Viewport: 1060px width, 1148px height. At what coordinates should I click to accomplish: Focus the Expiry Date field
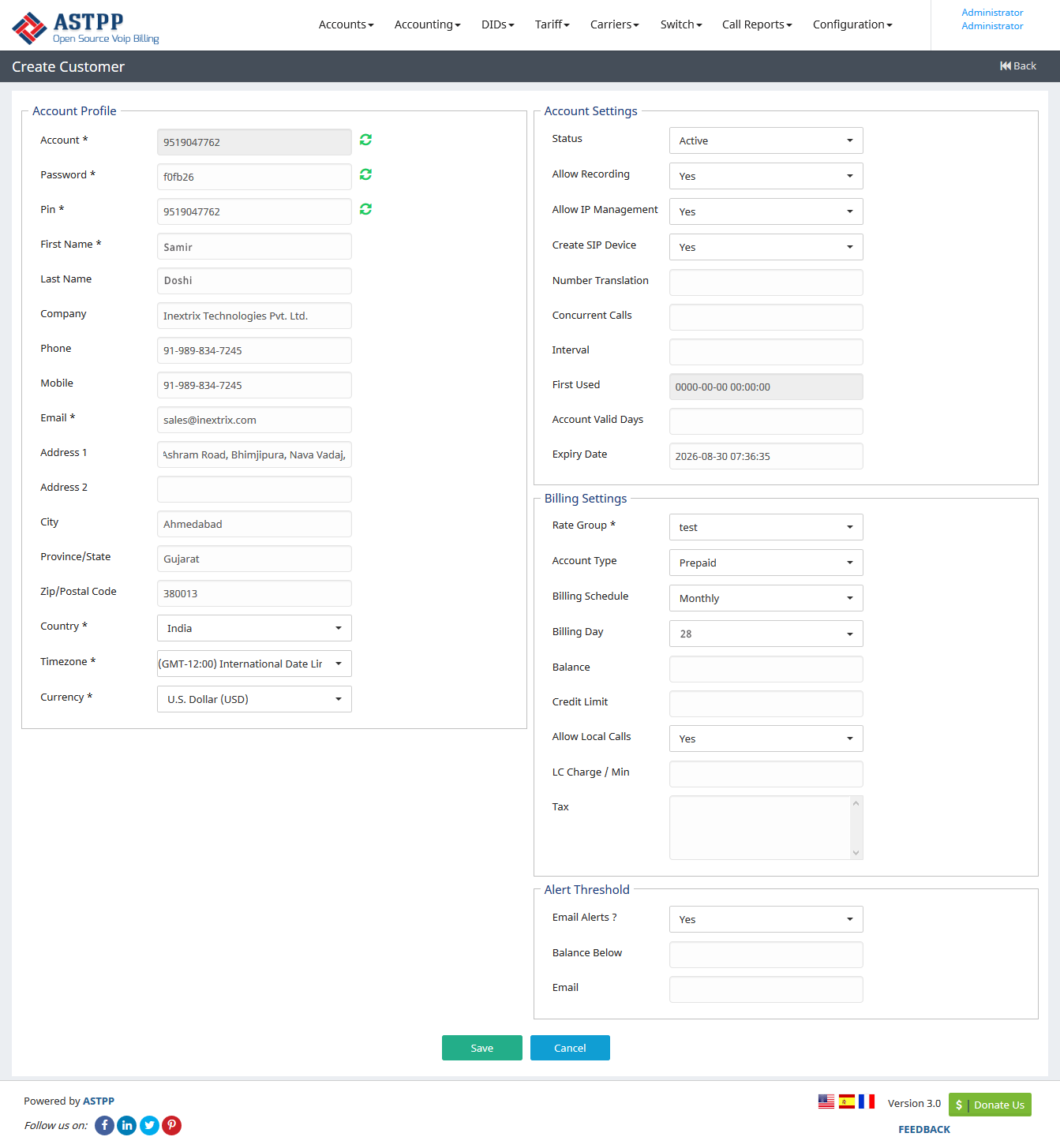(766, 456)
